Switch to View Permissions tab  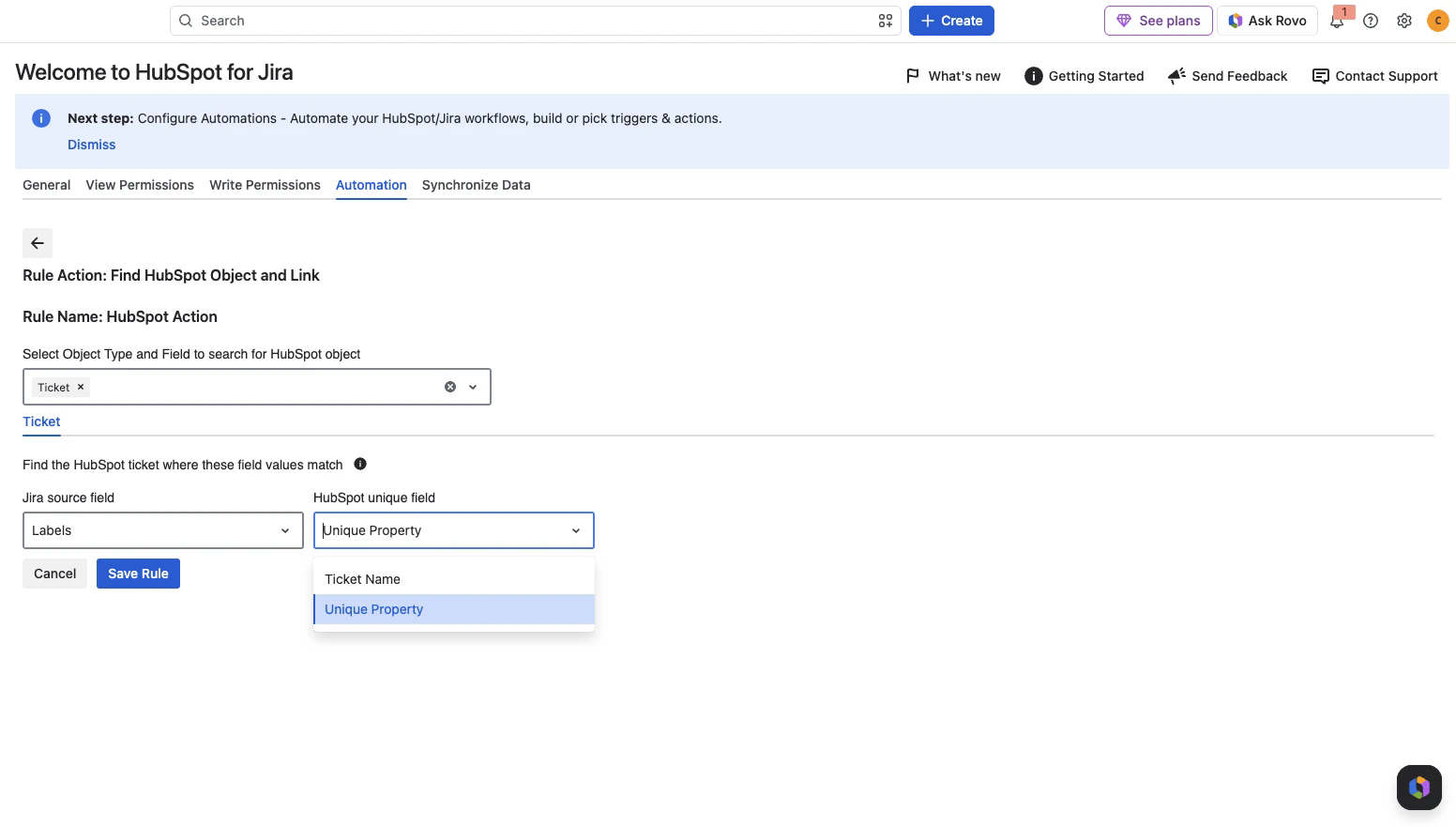(140, 185)
